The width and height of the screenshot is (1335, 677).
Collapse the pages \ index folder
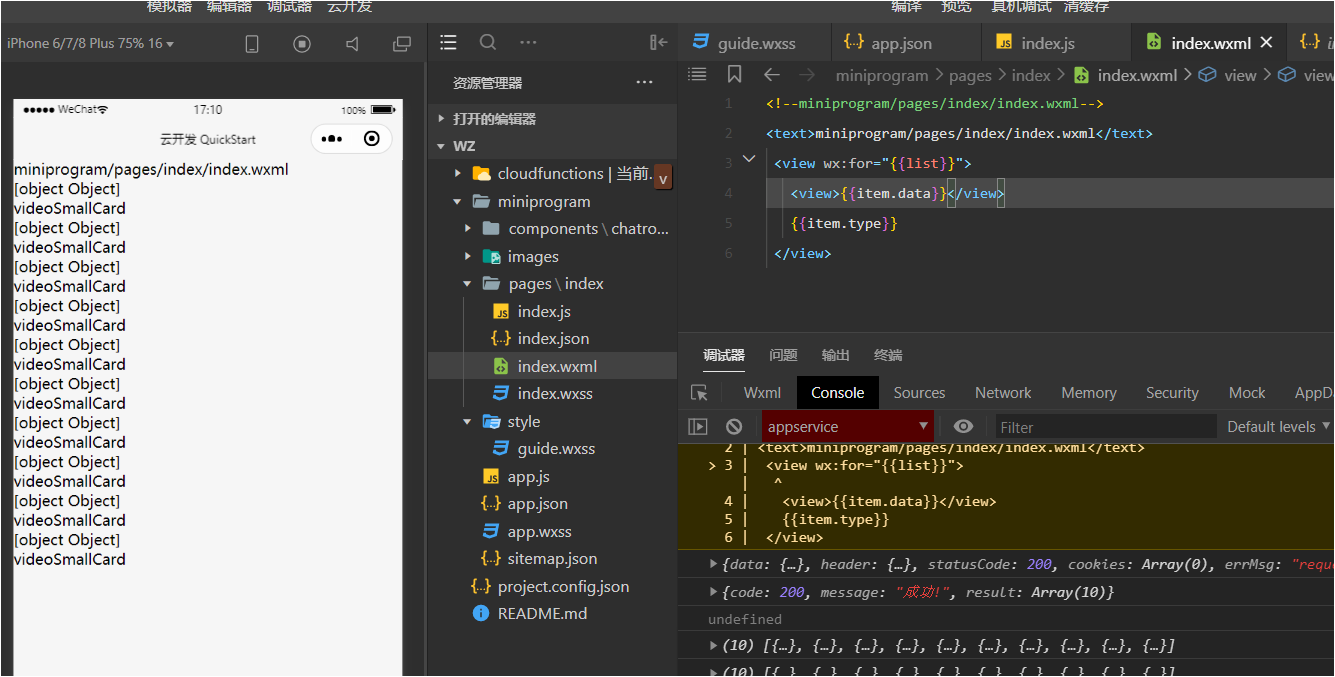coord(467,284)
